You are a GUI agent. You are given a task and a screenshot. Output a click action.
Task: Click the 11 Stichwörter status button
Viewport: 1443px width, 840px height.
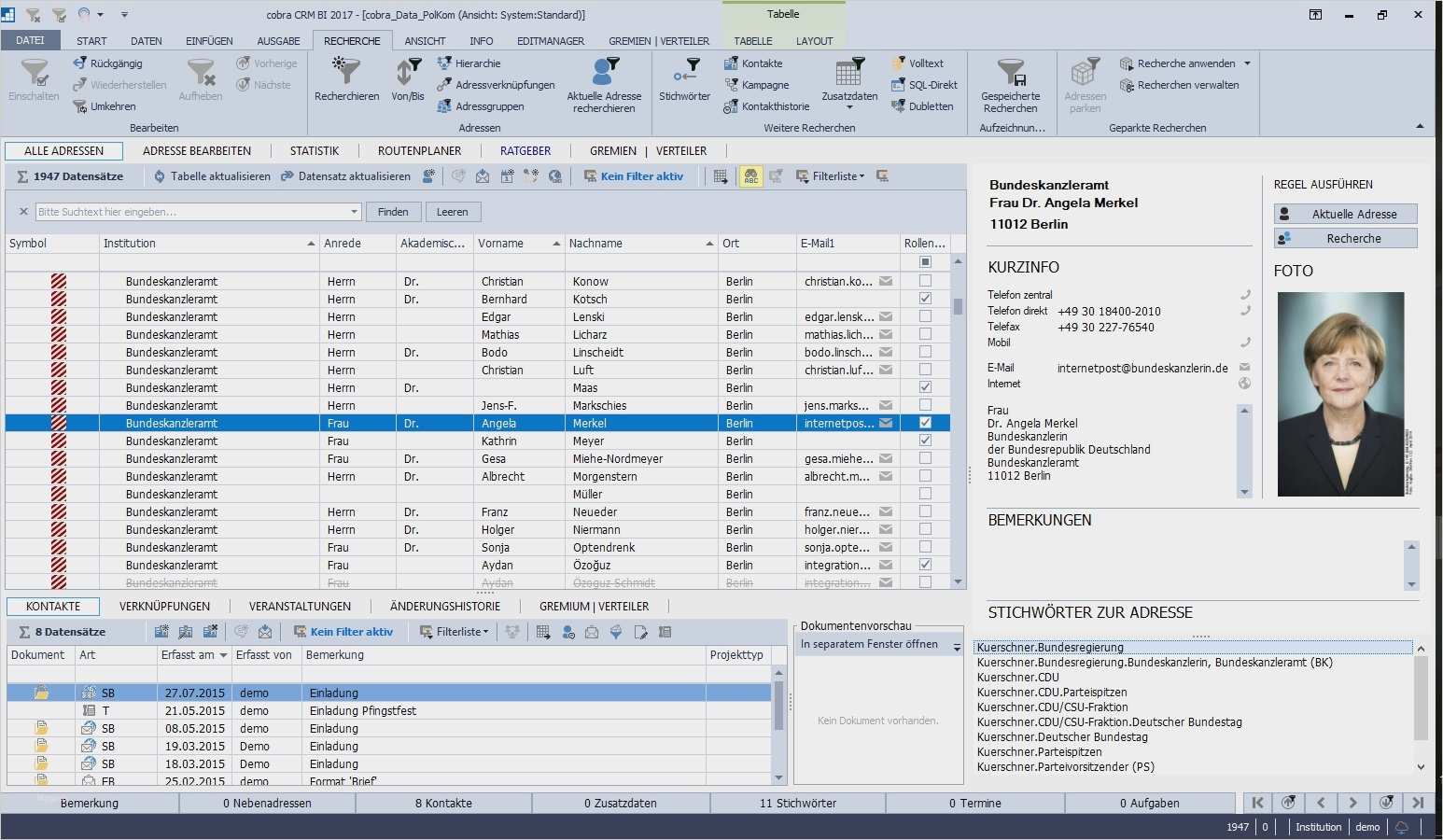click(x=798, y=803)
